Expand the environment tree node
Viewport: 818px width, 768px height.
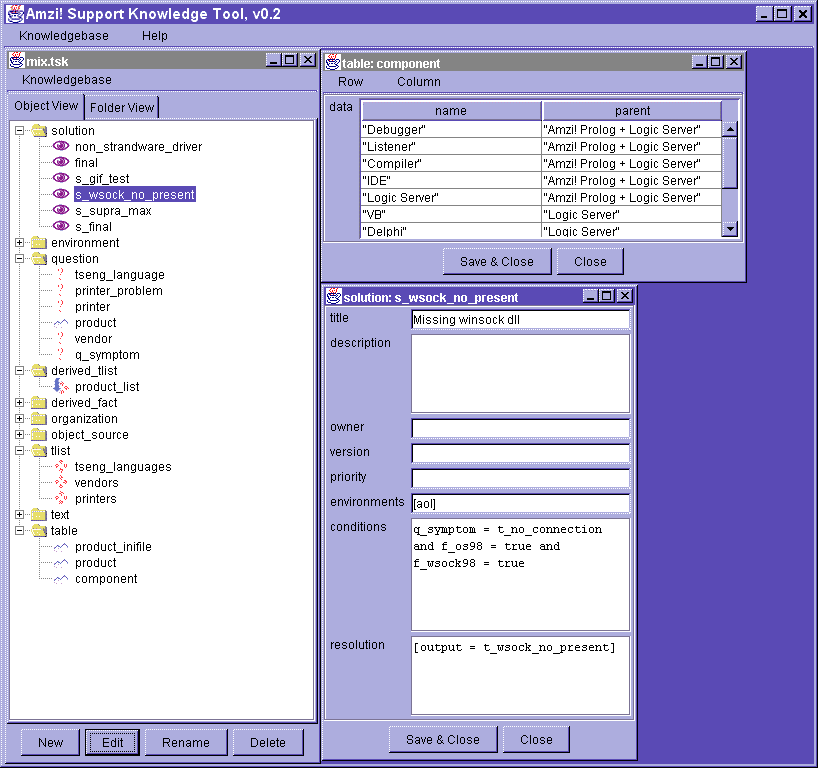19,243
